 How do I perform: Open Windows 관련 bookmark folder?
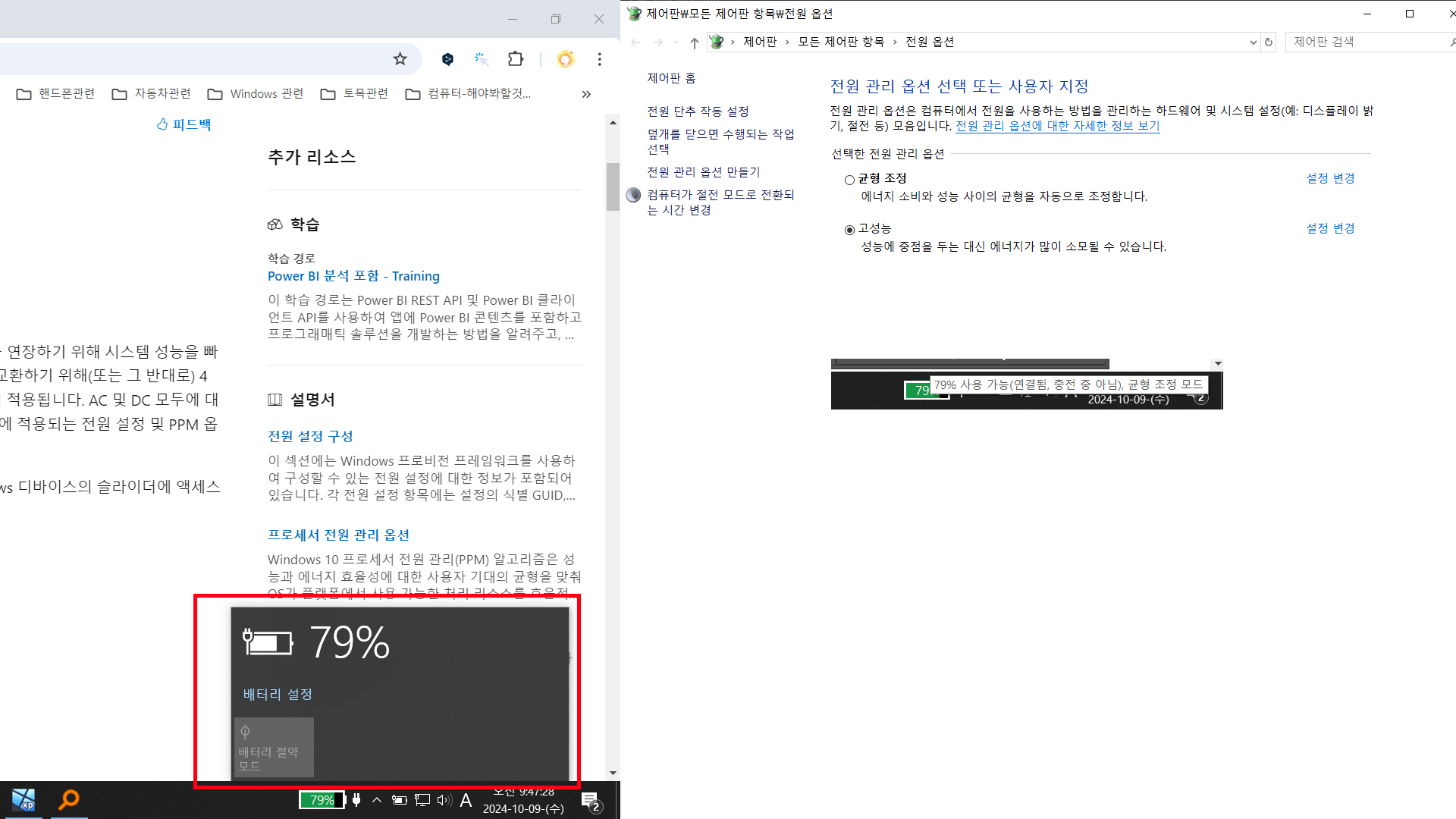256,93
